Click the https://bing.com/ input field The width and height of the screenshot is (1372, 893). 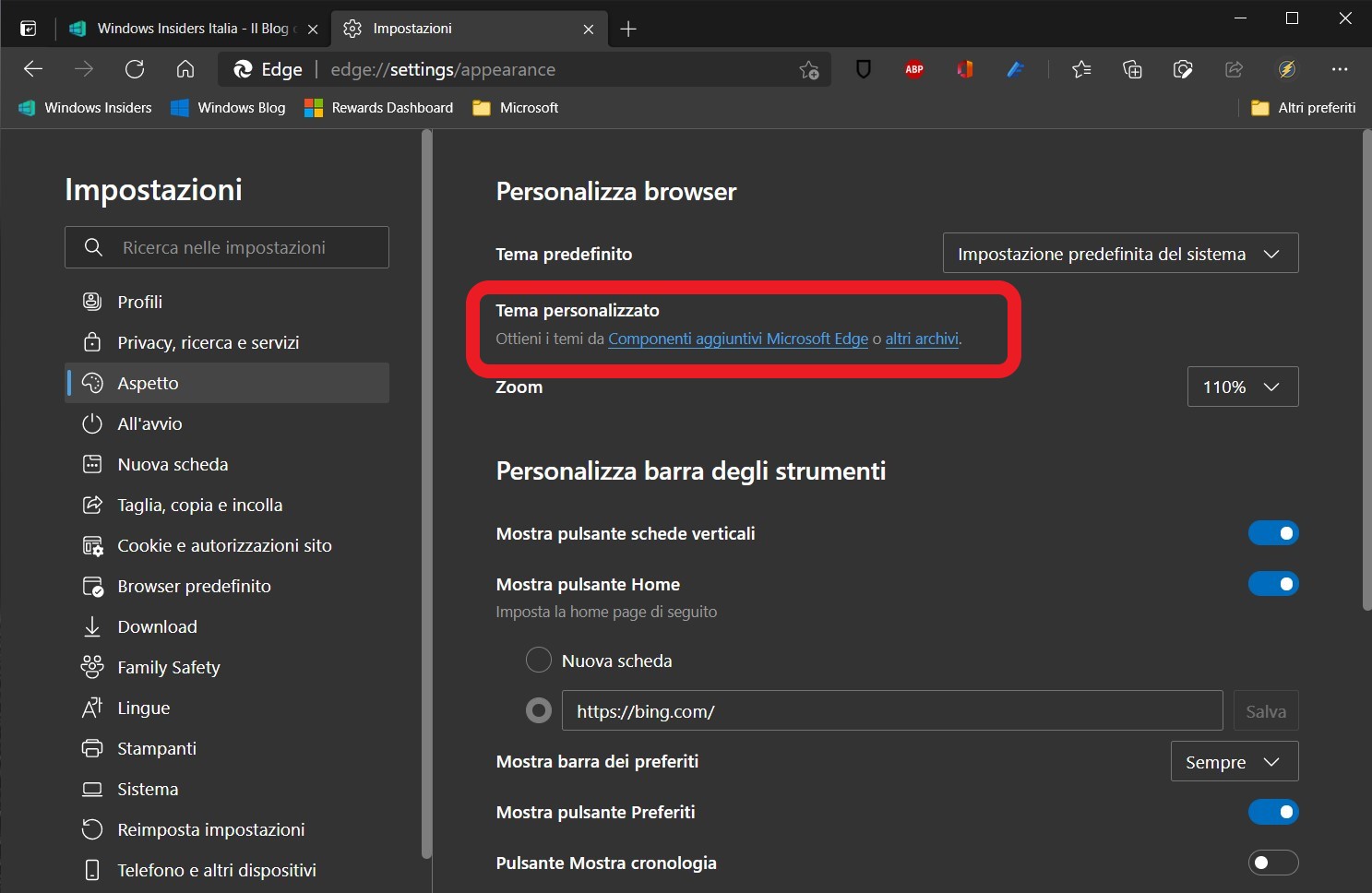[x=892, y=710]
